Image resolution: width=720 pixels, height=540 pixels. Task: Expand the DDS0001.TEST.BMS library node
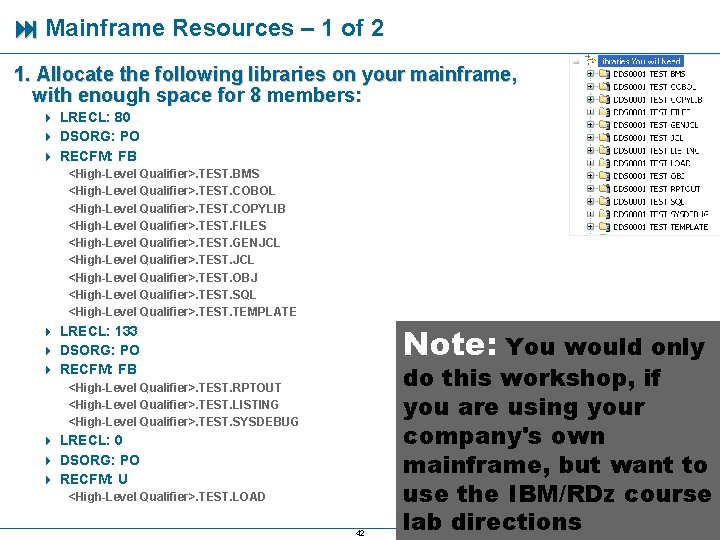591,74
